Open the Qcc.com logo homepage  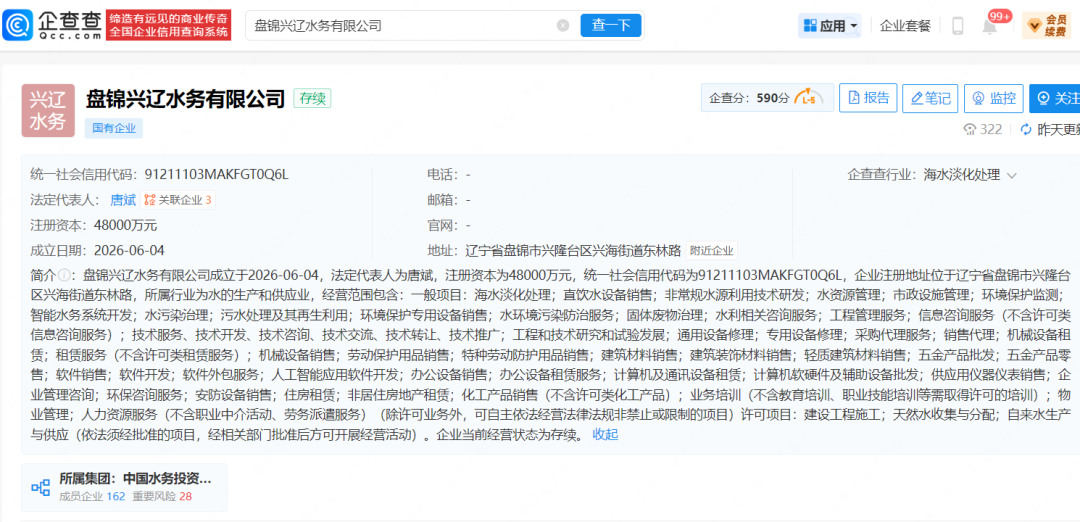pos(52,25)
